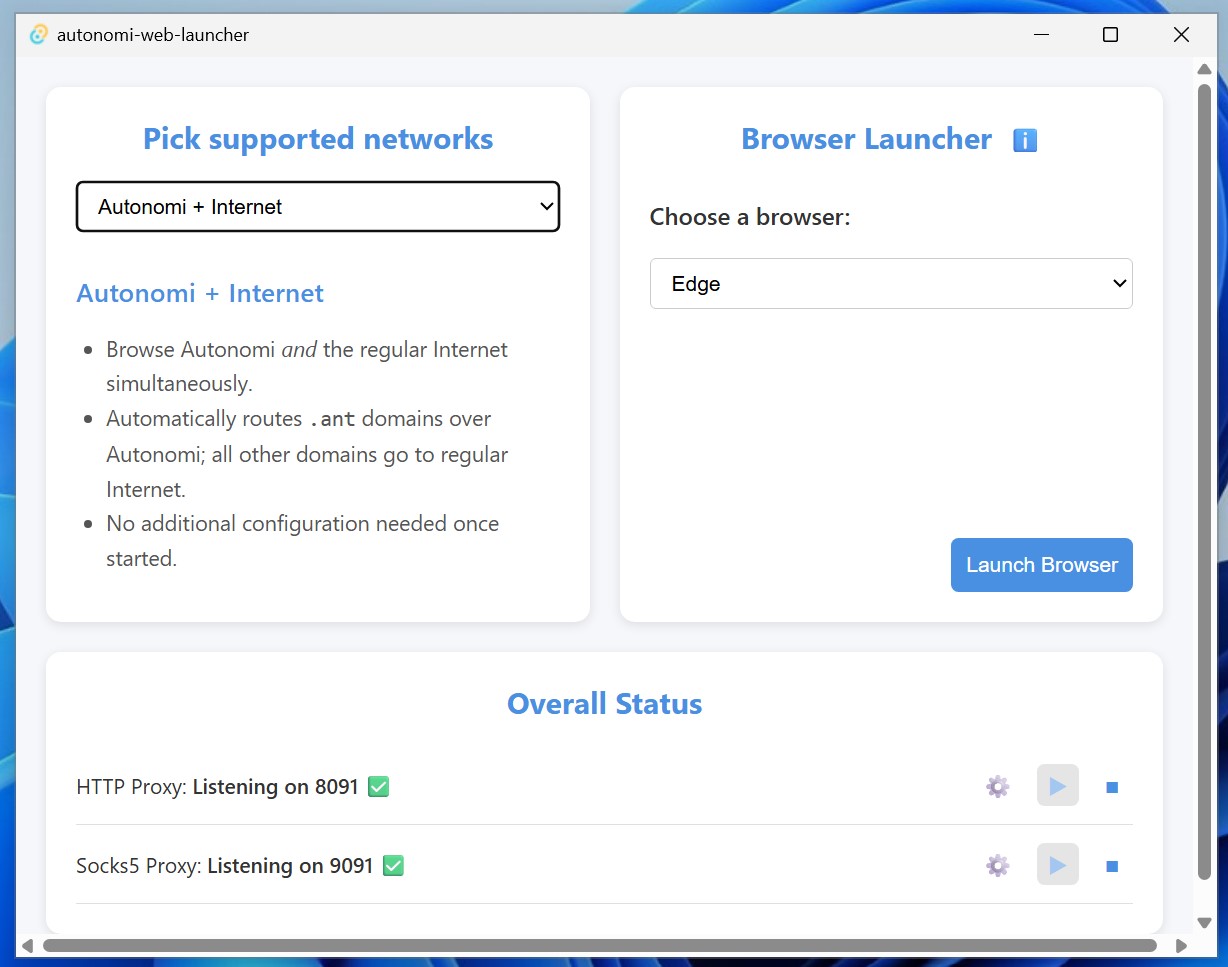Expand the Autonomi + Internet network dropdown
The width and height of the screenshot is (1228, 967).
tap(318, 207)
